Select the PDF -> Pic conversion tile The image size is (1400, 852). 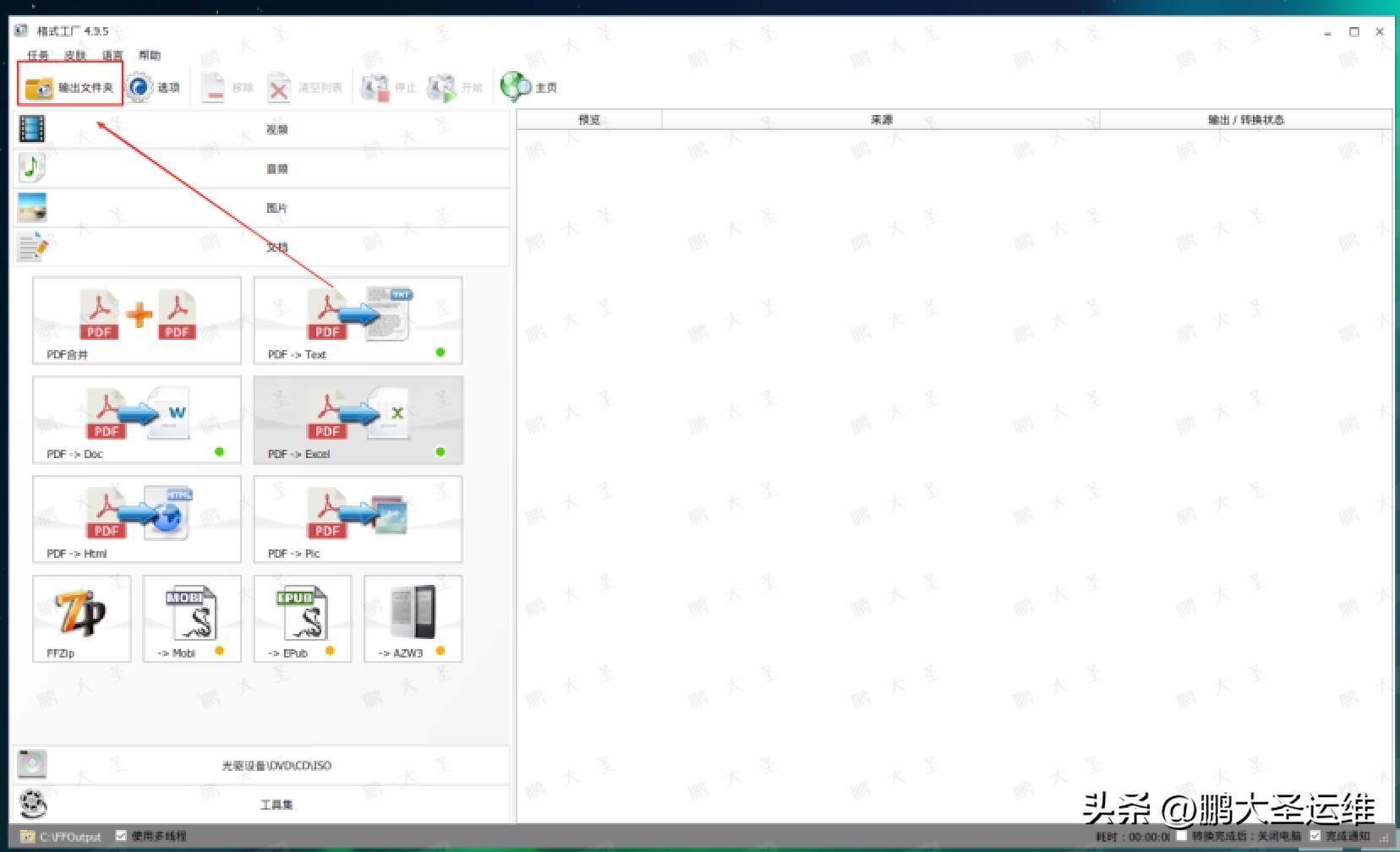358,519
